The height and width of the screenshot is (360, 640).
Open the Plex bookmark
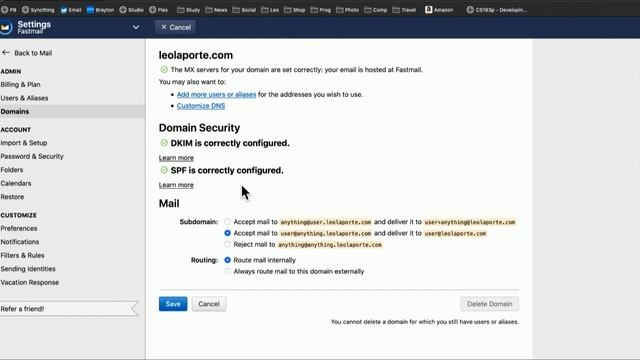click(158, 10)
